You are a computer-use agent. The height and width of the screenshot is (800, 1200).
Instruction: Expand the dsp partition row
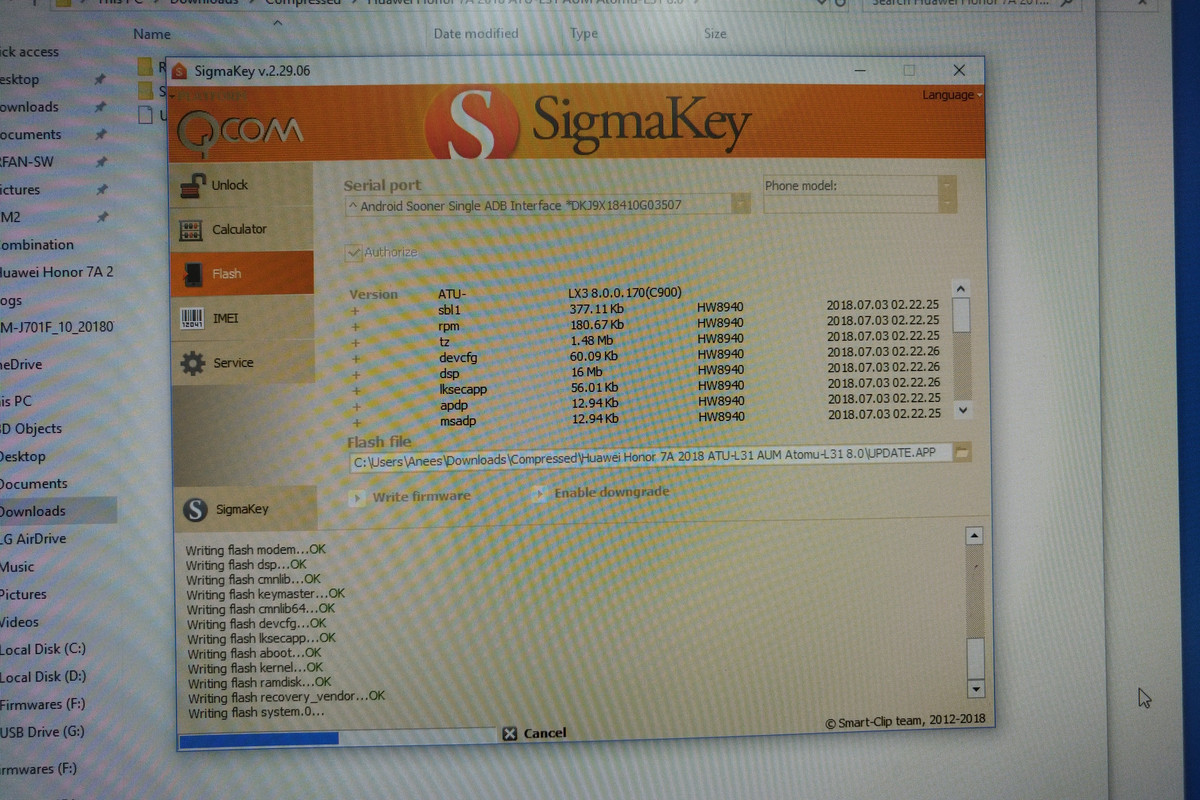[355, 374]
